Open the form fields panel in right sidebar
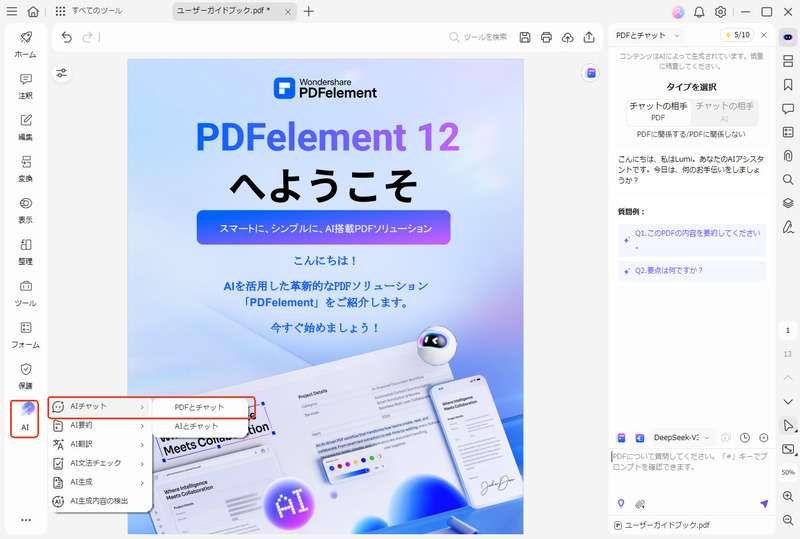This screenshot has width=800, height=539. click(788, 132)
